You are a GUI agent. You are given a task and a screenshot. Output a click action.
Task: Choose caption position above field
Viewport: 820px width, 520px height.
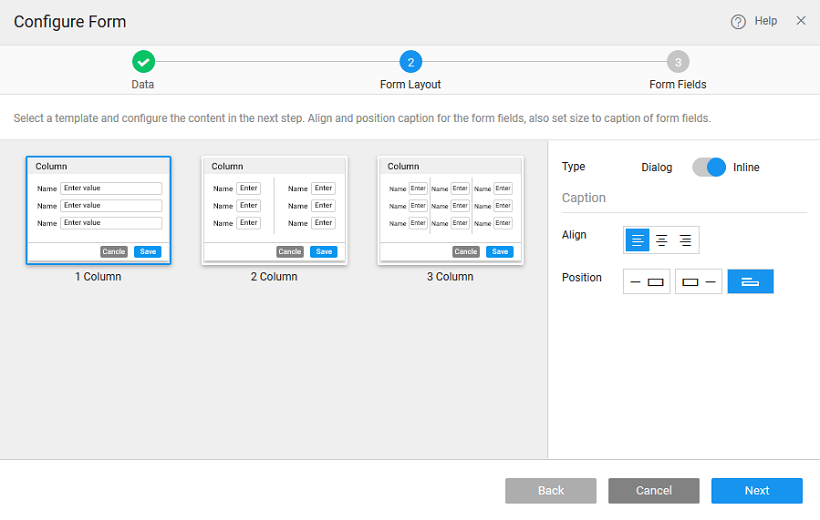click(750, 282)
